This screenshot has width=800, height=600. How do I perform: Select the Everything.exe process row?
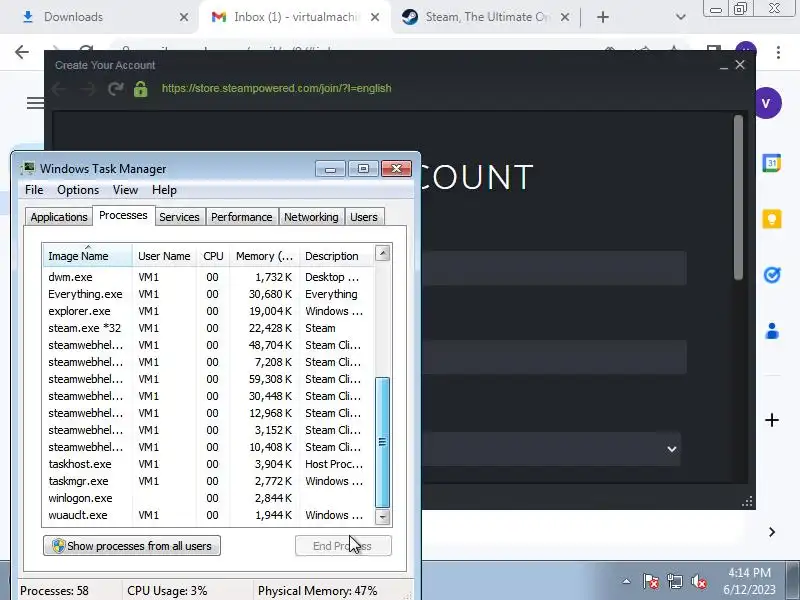[208, 294]
